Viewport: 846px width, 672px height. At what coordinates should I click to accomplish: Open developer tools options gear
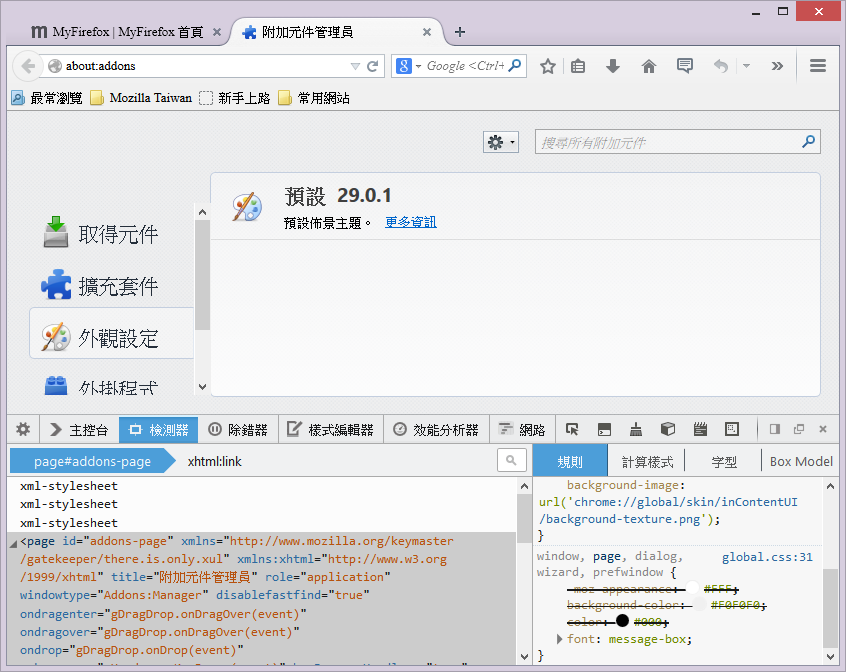22,430
